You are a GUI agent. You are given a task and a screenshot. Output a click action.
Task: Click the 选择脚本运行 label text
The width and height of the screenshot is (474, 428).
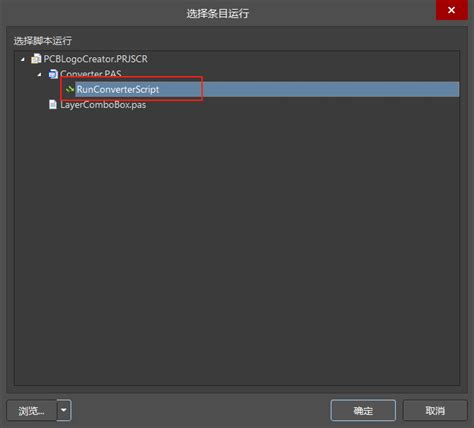pos(43,41)
